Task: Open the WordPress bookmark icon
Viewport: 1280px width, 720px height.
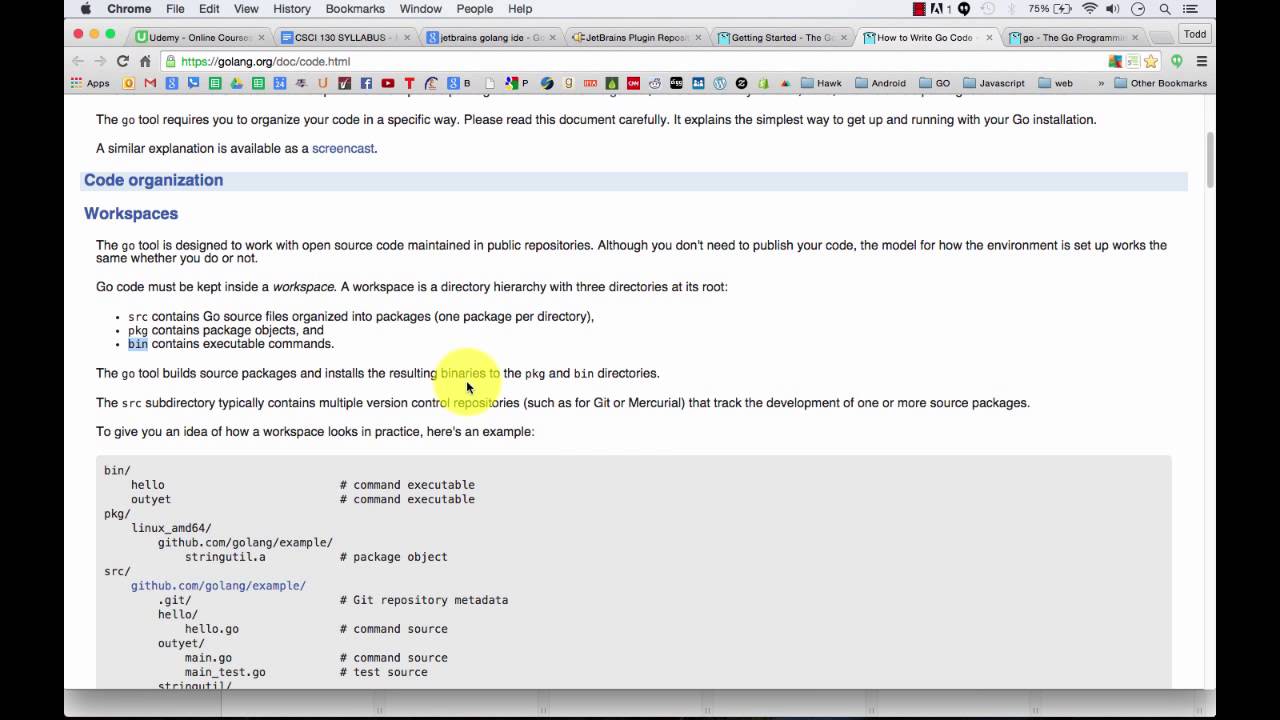Action: click(x=719, y=83)
